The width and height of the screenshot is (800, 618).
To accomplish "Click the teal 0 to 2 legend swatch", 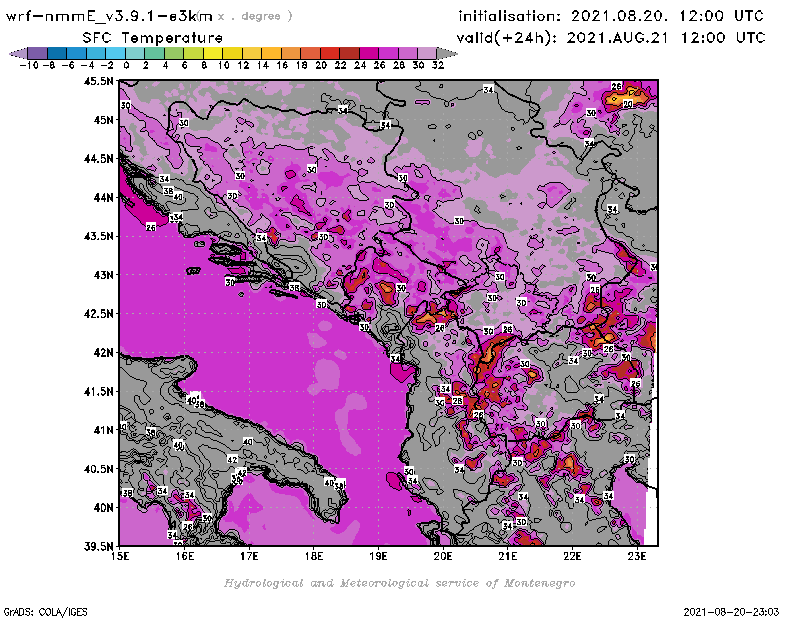I will [x=135, y=53].
